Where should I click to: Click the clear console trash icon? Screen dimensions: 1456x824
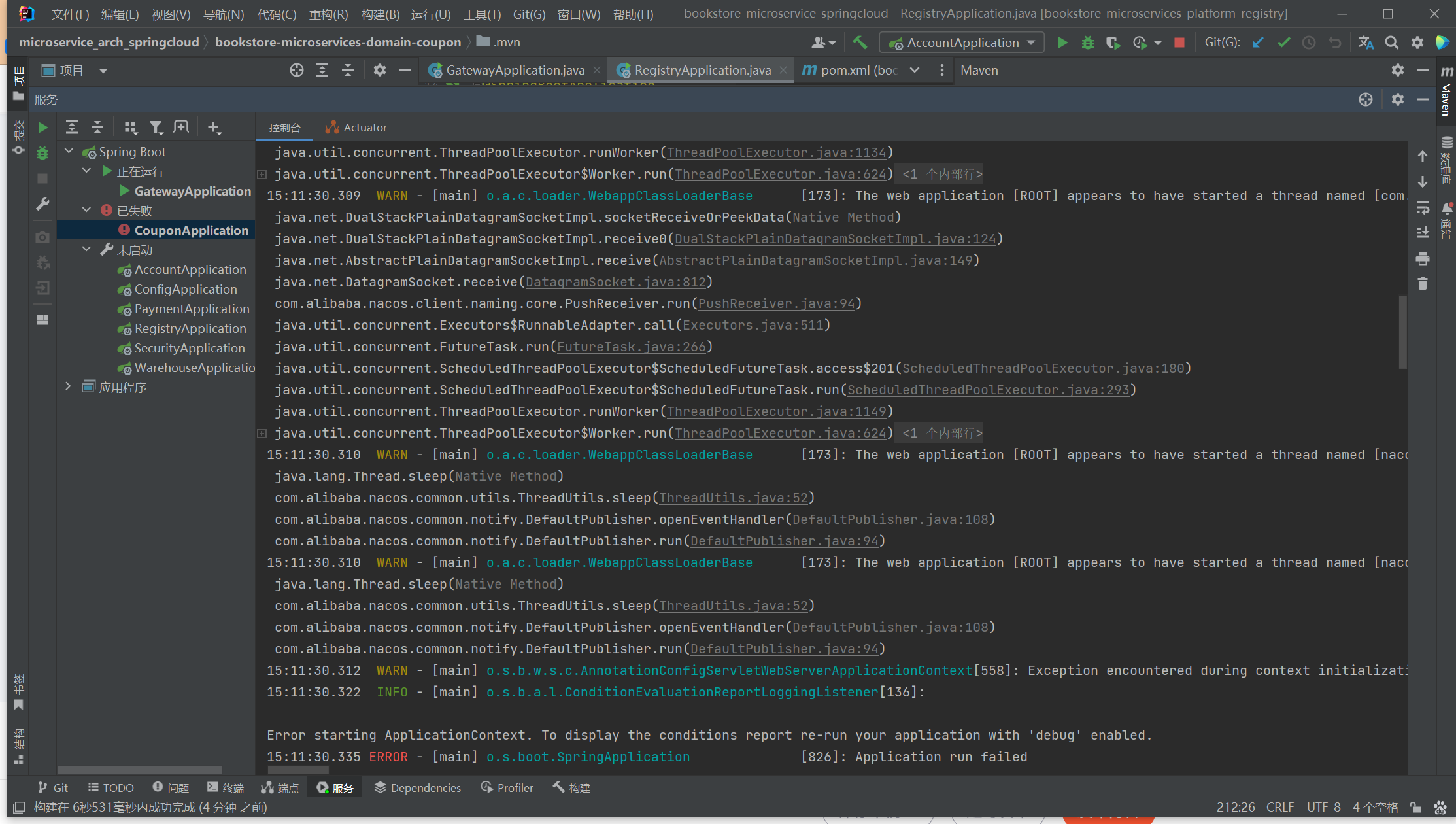pyautogui.click(x=1423, y=284)
